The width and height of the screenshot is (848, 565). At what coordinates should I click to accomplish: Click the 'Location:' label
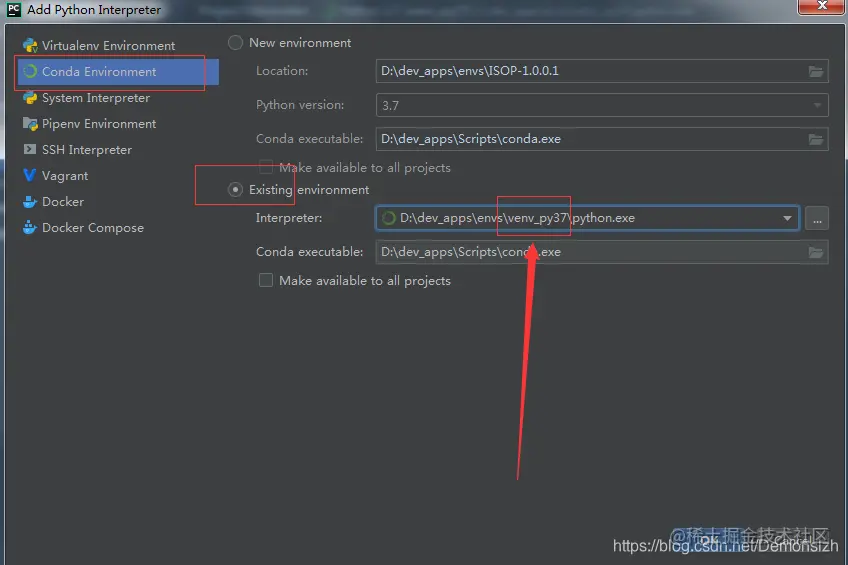[x=282, y=71]
